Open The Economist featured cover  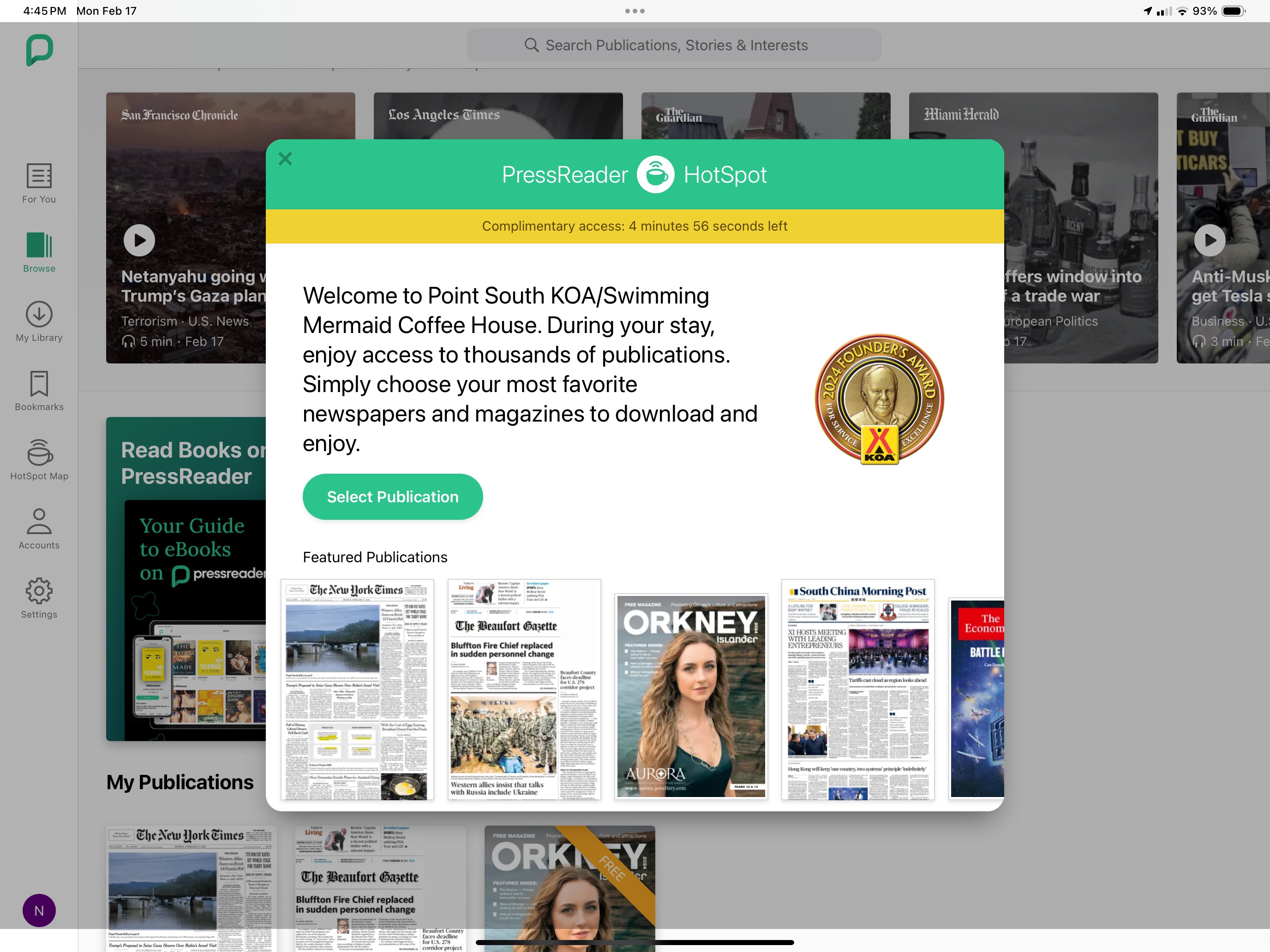(x=976, y=698)
